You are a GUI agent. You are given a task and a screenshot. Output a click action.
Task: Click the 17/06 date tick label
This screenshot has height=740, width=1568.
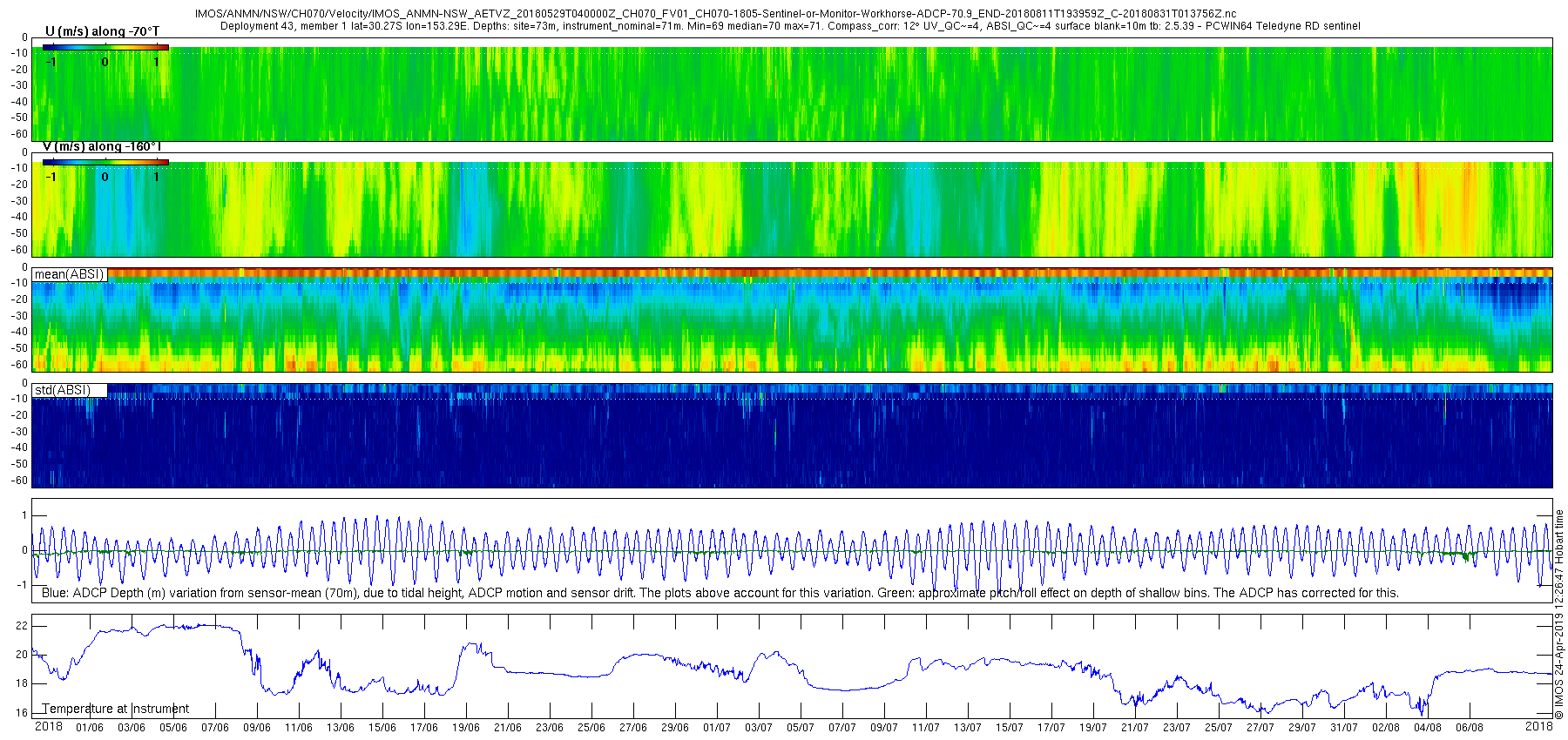(x=424, y=728)
